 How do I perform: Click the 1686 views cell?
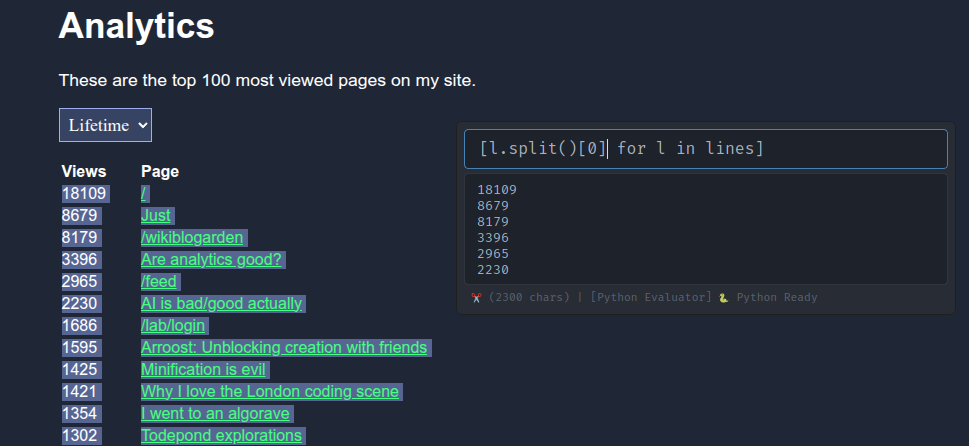point(80,326)
